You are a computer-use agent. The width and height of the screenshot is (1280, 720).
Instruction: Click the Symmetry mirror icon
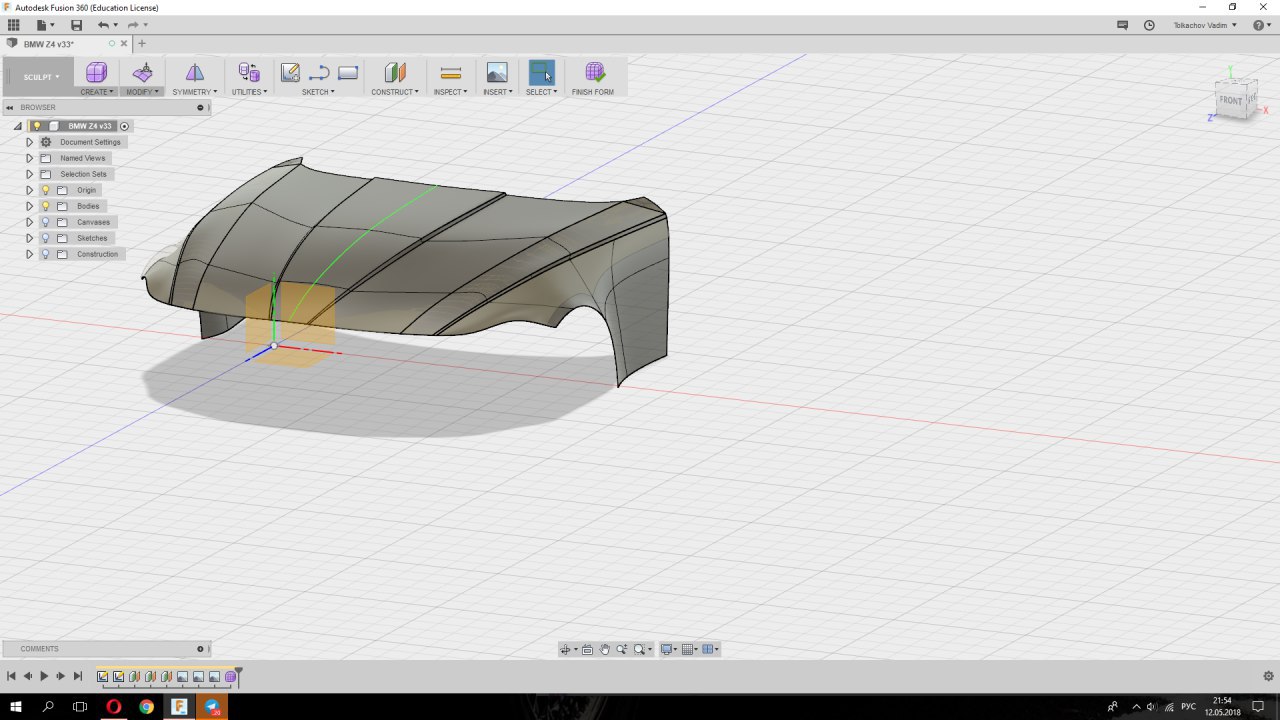195,72
